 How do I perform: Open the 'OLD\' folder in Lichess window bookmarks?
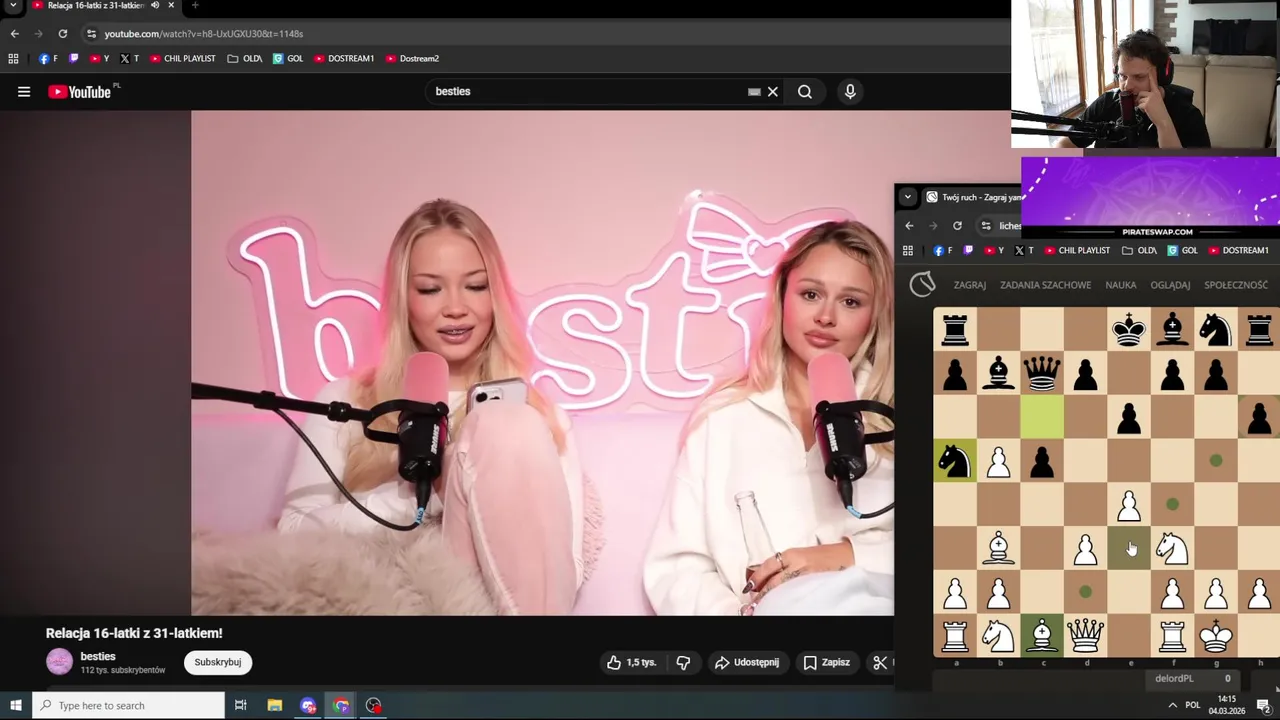(1140, 251)
